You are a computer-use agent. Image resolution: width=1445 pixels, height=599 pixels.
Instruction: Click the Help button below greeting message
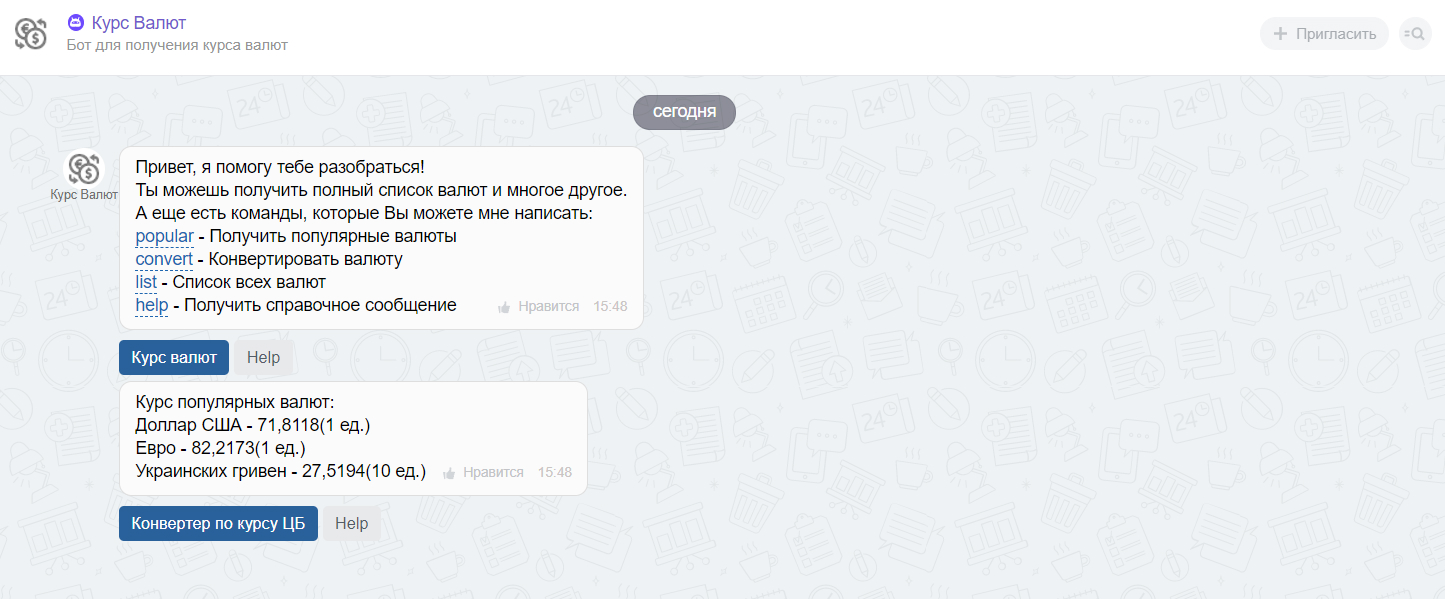pos(263,358)
